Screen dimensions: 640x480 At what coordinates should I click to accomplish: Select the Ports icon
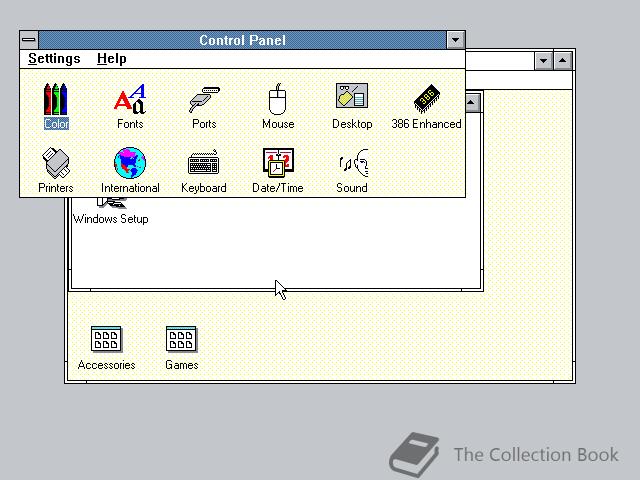[204, 99]
